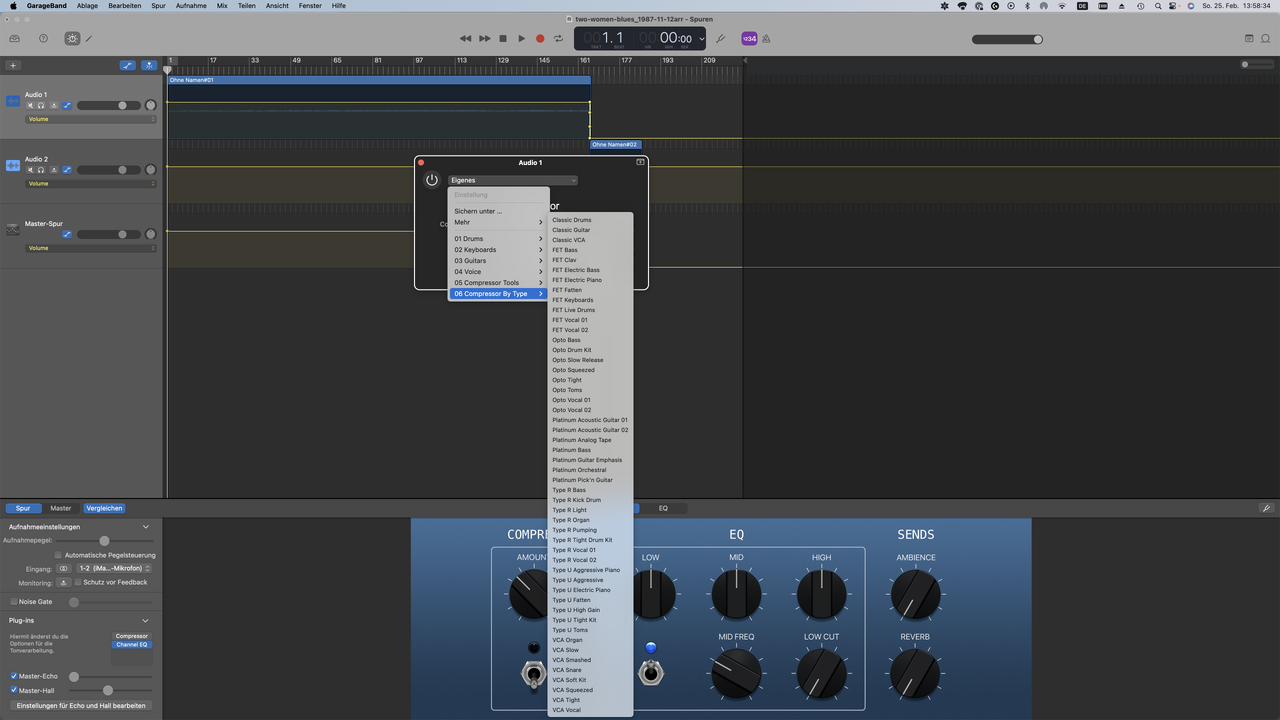The height and width of the screenshot is (720, 1280).
Task: Uncheck the Master-Hall checkbox
Action: point(13,690)
